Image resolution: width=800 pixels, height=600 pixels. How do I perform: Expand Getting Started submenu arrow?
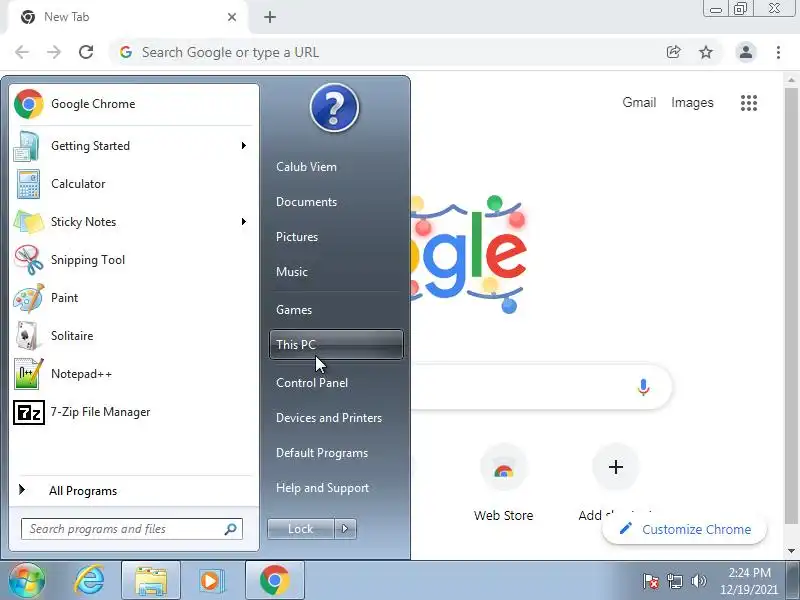243,146
